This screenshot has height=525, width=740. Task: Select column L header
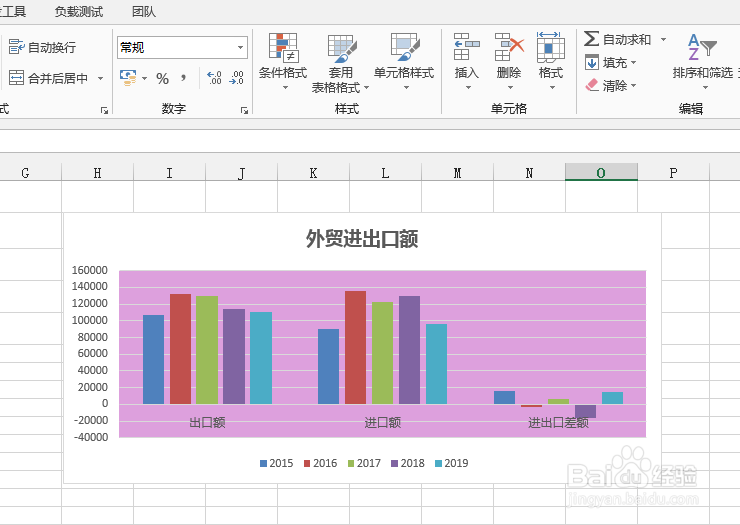pos(386,173)
